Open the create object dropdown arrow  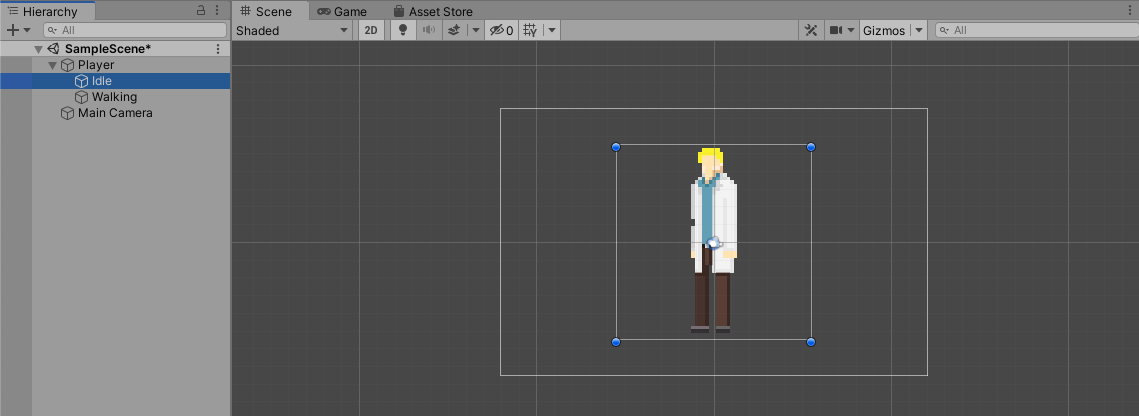pyautogui.click(x=28, y=30)
